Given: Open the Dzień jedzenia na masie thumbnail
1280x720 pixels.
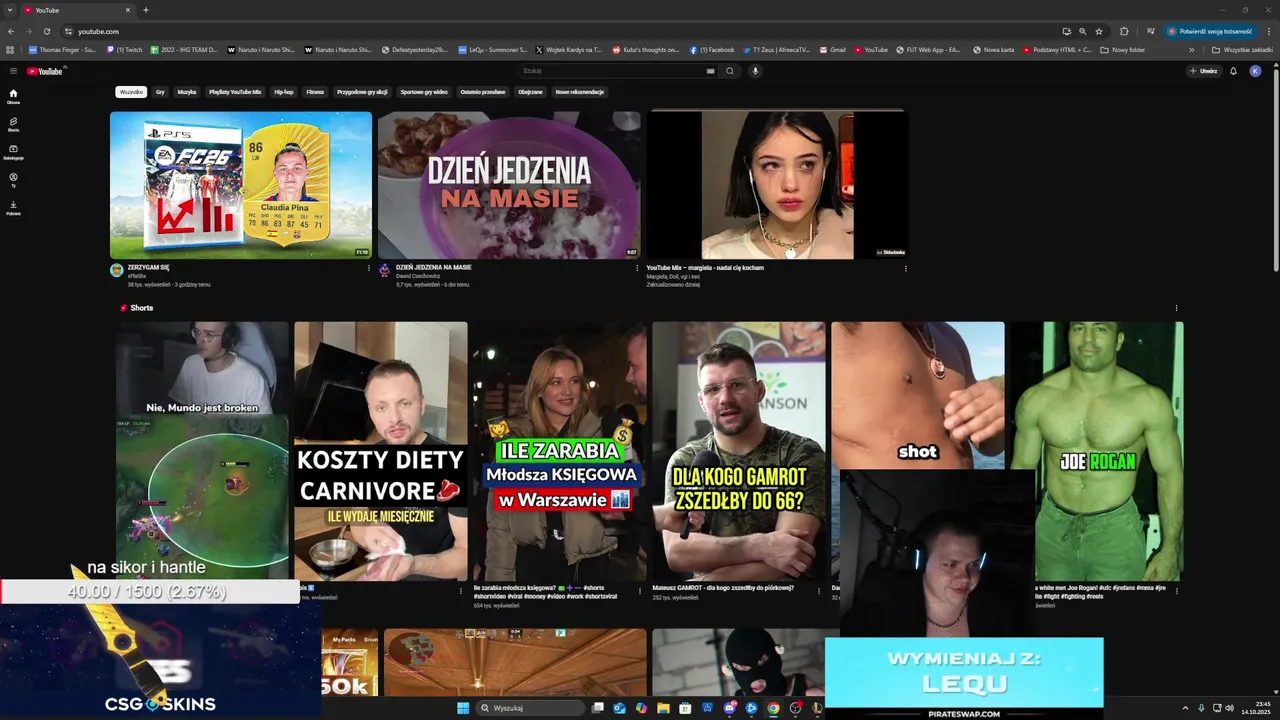Looking at the screenshot, I should pyautogui.click(x=509, y=185).
